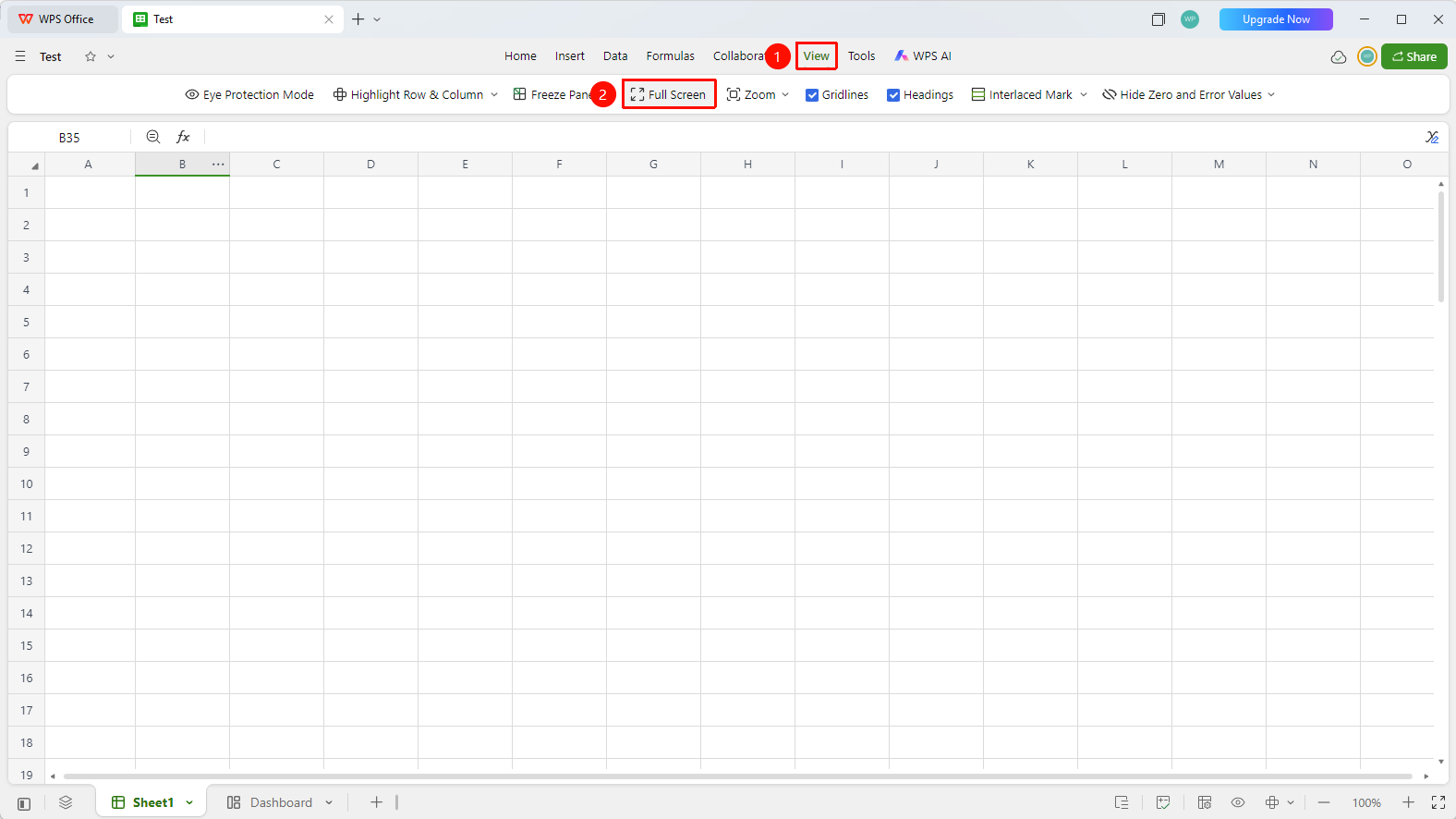Click status bar full screen icon
The image size is (1456, 819).
point(1438,802)
